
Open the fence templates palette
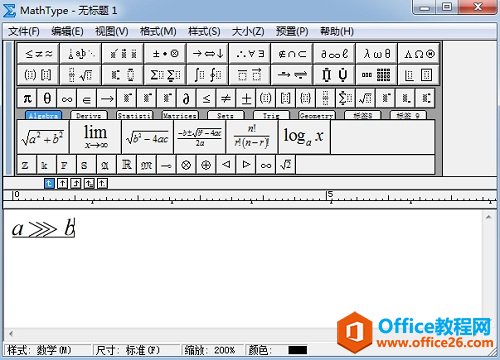pos(39,75)
